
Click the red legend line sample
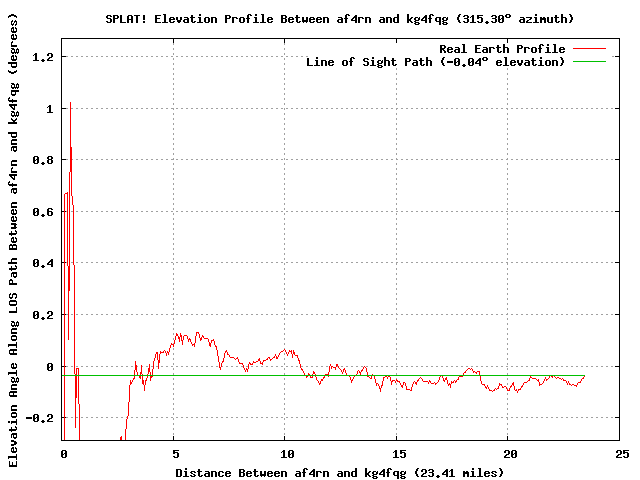(589, 49)
